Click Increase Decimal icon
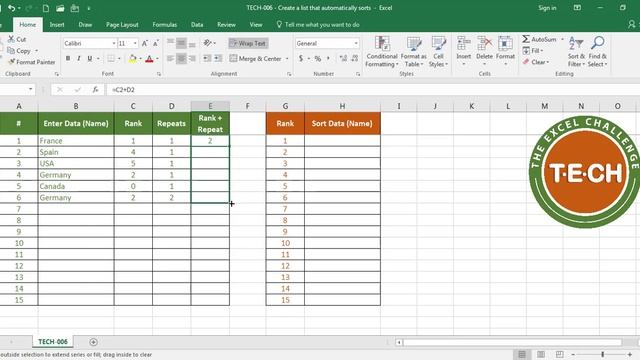The height and width of the screenshot is (360, 640). point(343,59)
